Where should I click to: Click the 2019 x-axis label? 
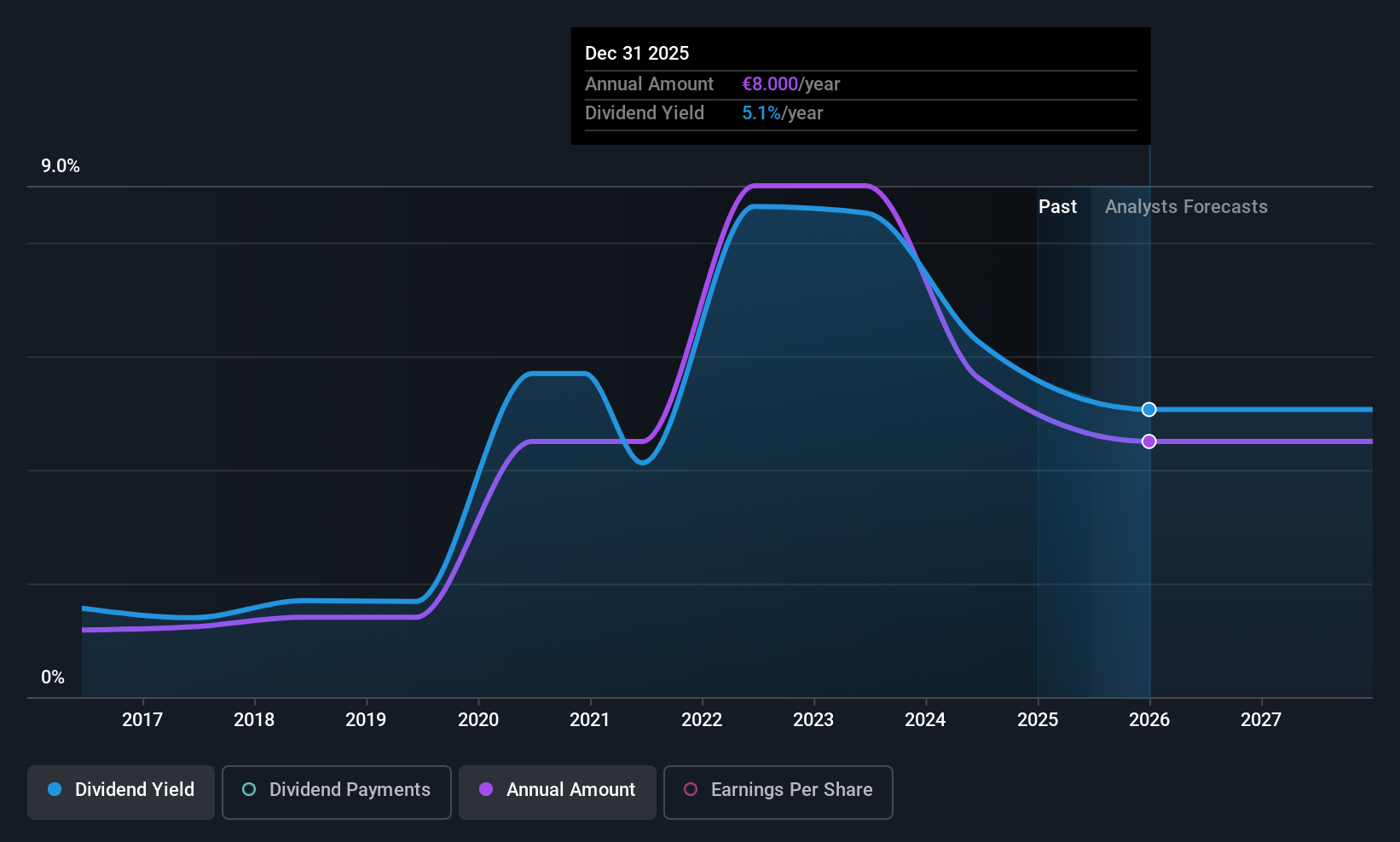pos(366,720)
